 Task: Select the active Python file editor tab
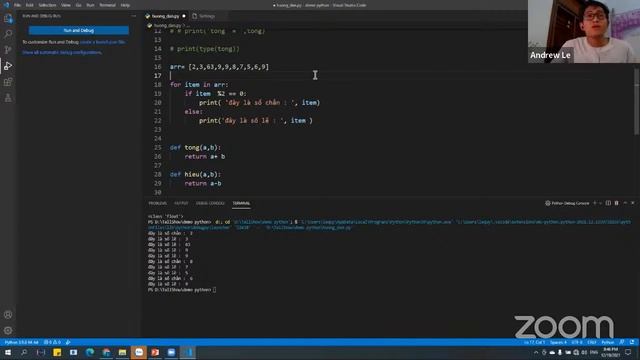coord(165,16)
